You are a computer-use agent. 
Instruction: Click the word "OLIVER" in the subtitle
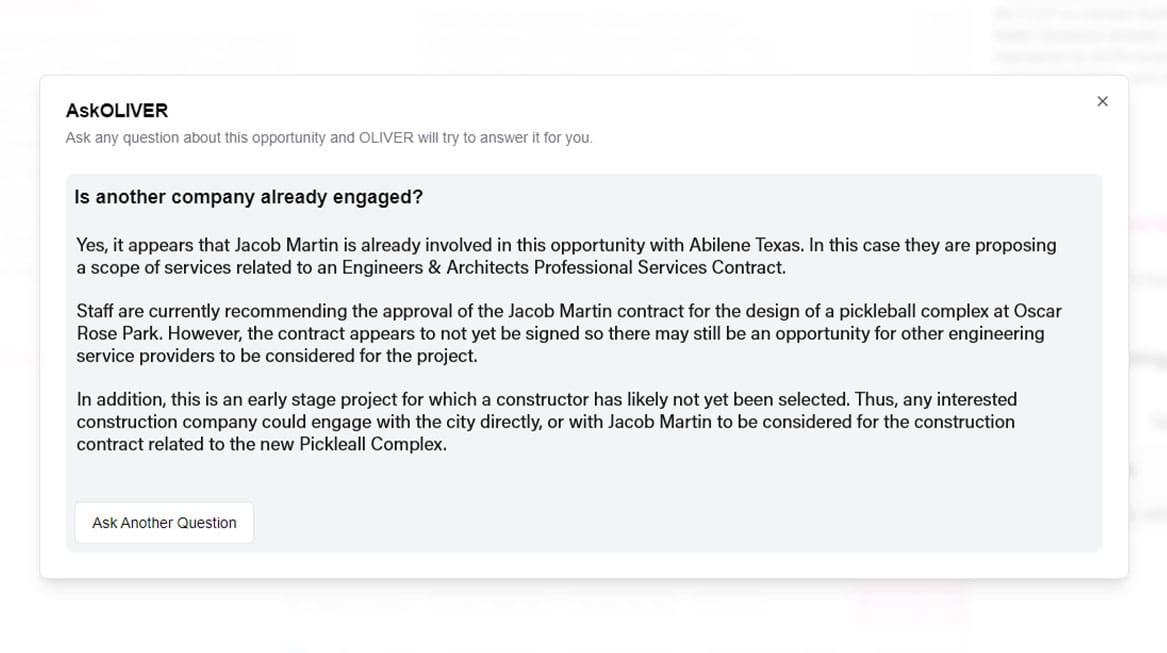pyautogui.click(x=386, y=138)
